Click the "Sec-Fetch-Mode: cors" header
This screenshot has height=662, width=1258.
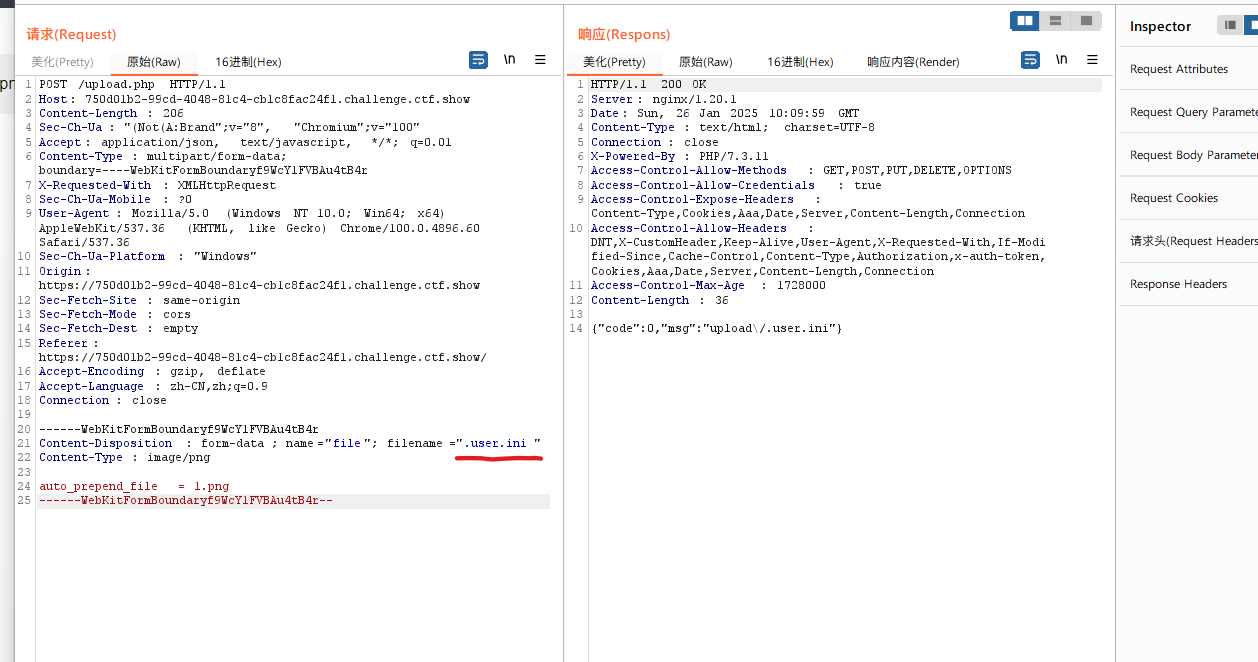point(113,314)
